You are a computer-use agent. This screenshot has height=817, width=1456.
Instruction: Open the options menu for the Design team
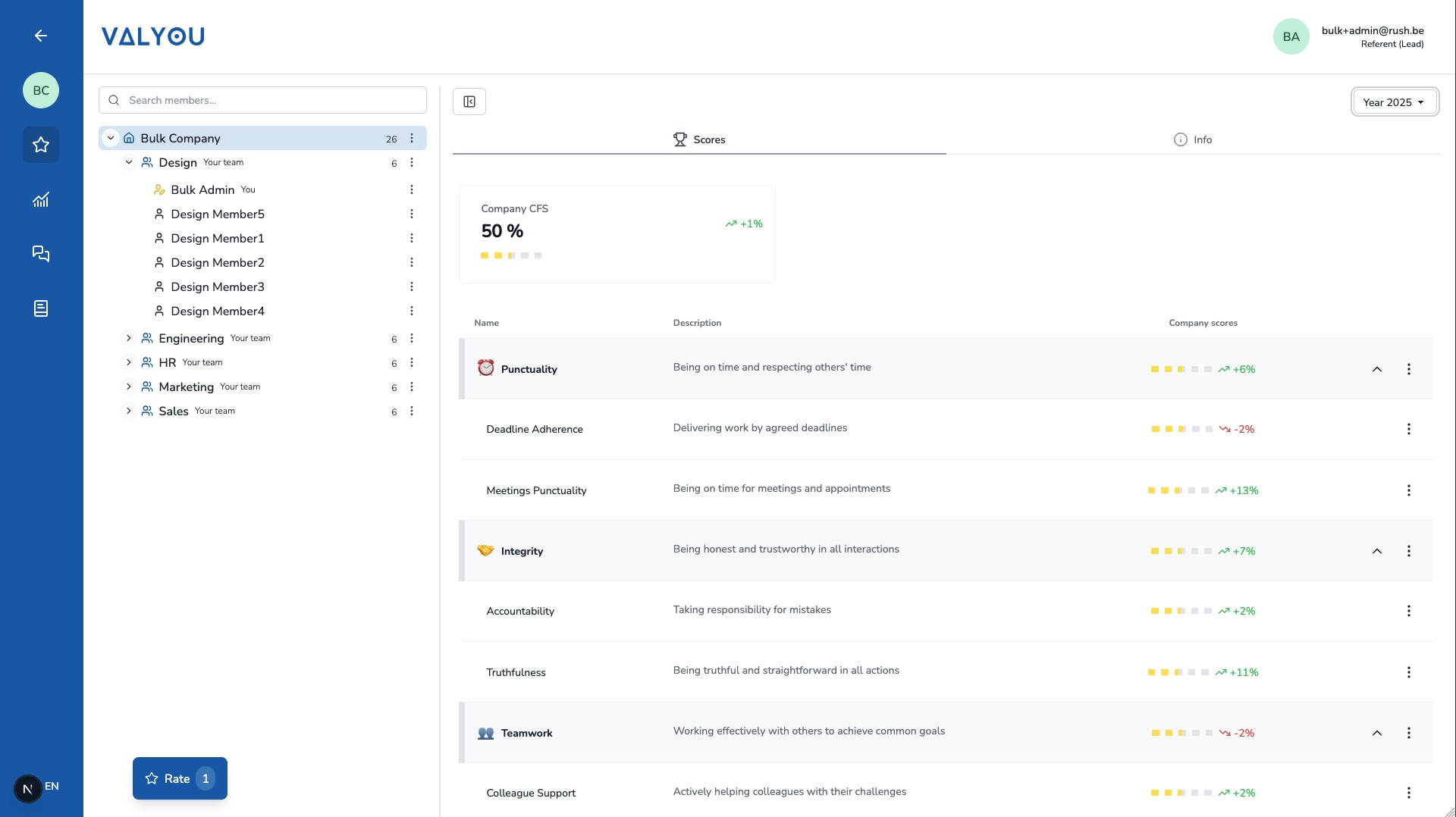pyautogui.click(x=412, y=162)
